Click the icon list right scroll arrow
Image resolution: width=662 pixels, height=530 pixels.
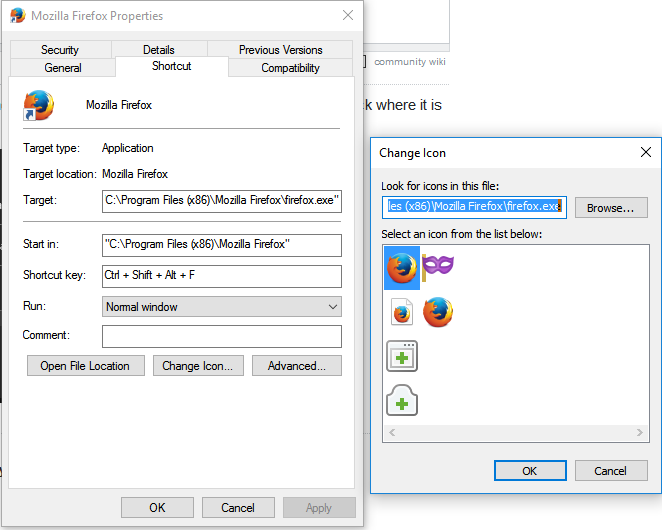click(640, 432)
